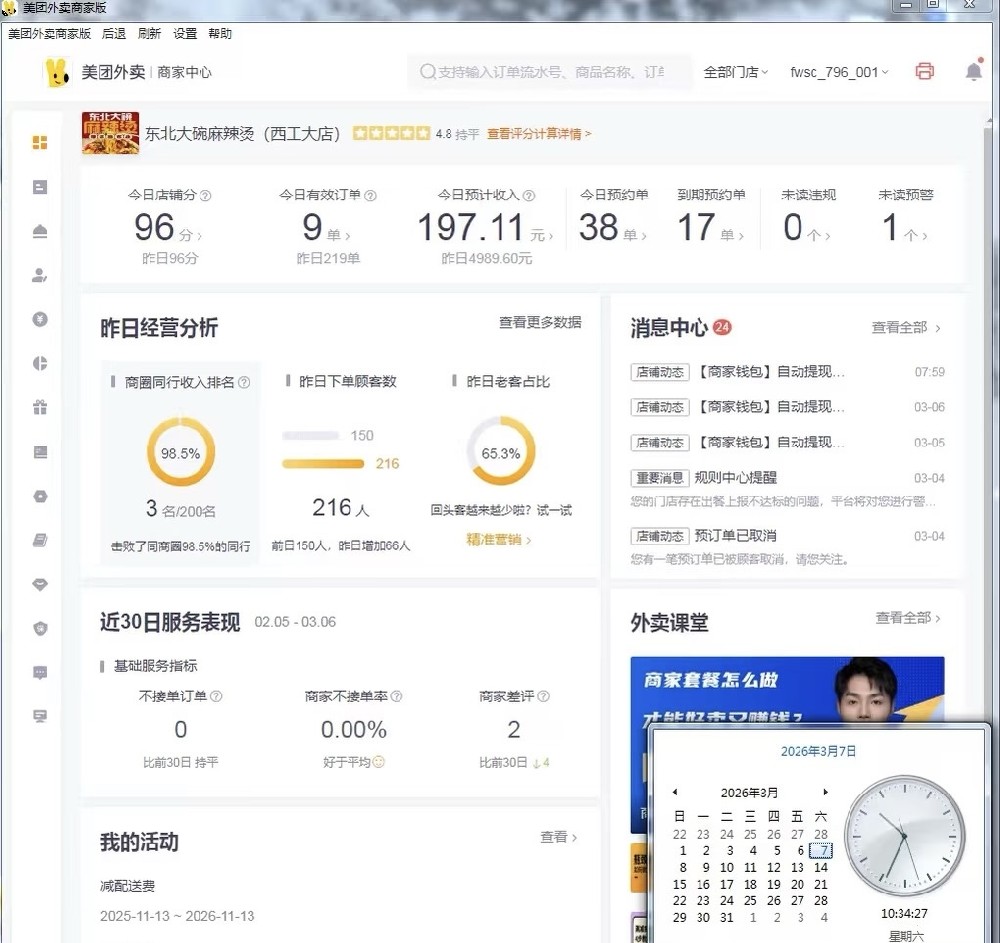
Task: Open the chat message icon in sidebar
Action: 38,672
